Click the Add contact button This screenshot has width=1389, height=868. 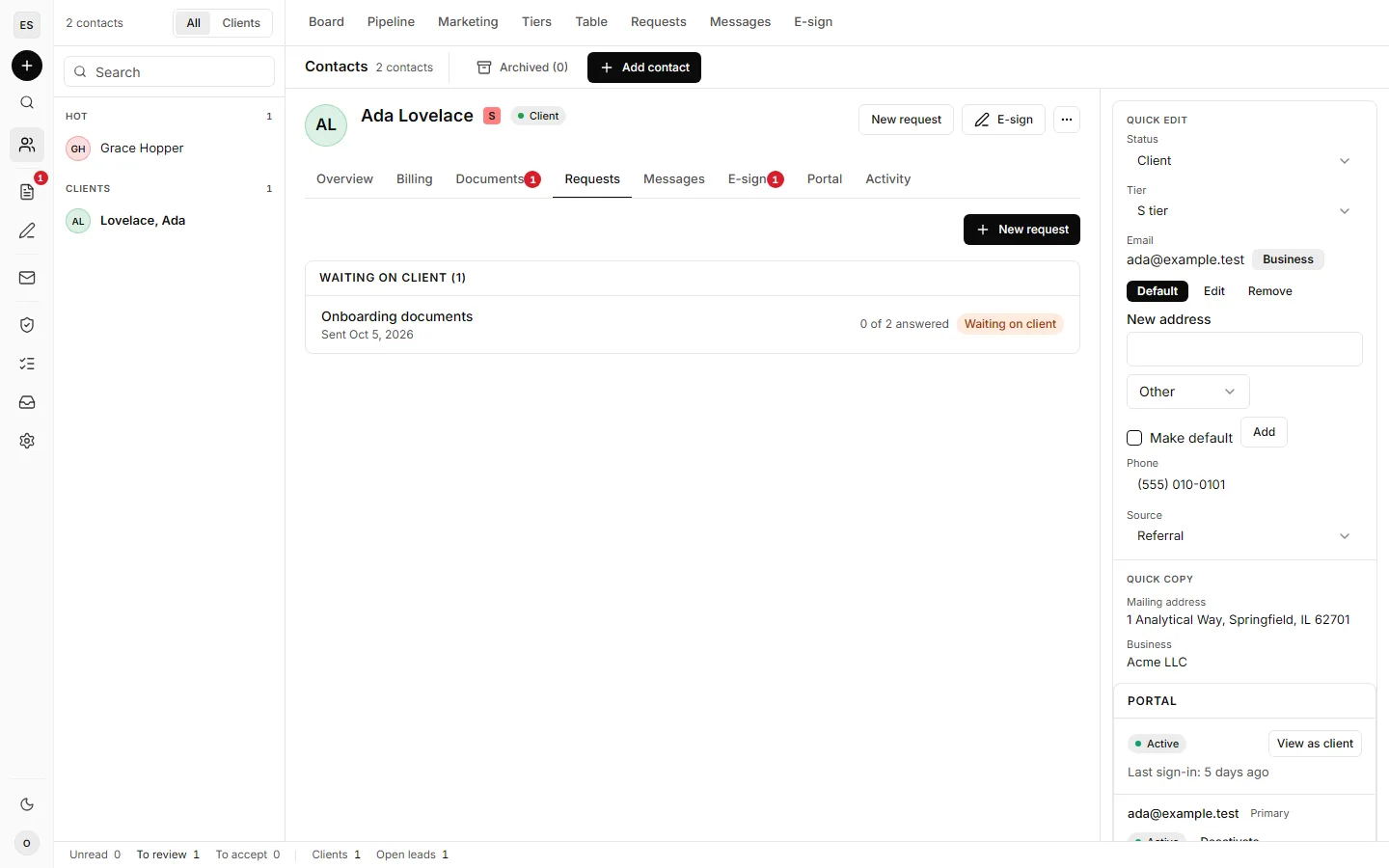point(644,68)
